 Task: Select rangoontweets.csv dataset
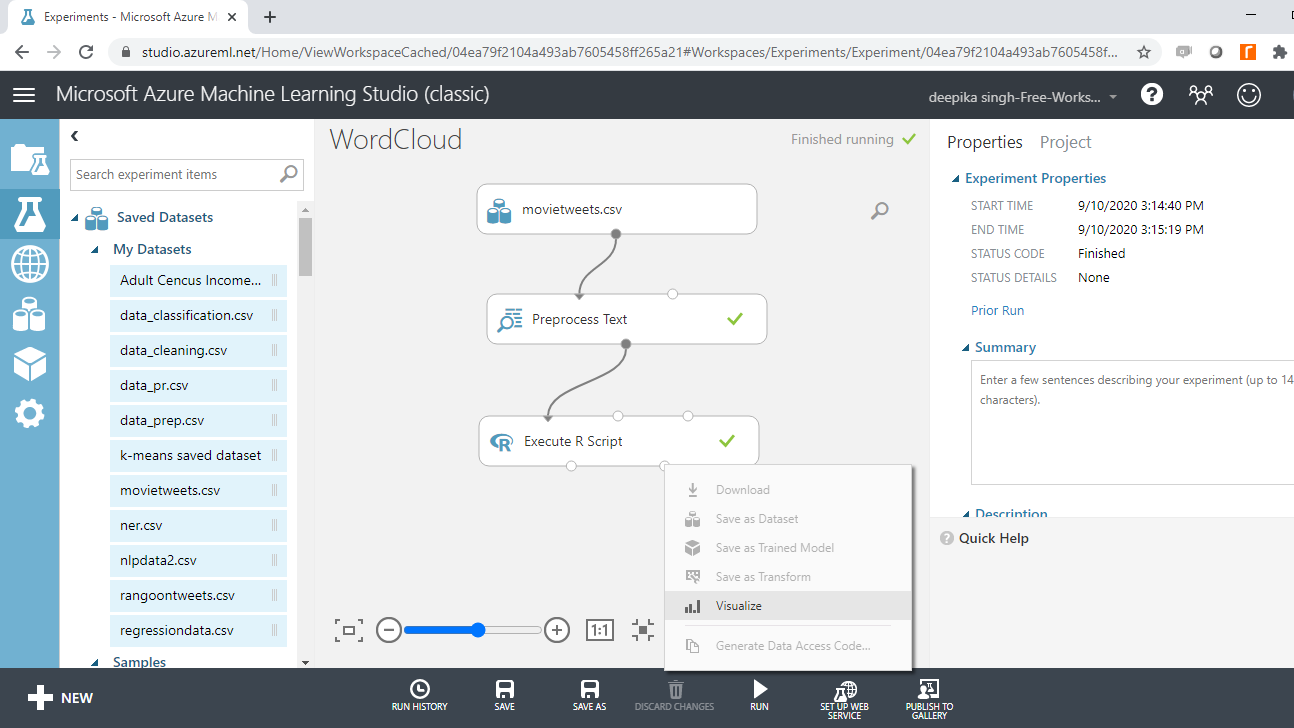point(198,596)
